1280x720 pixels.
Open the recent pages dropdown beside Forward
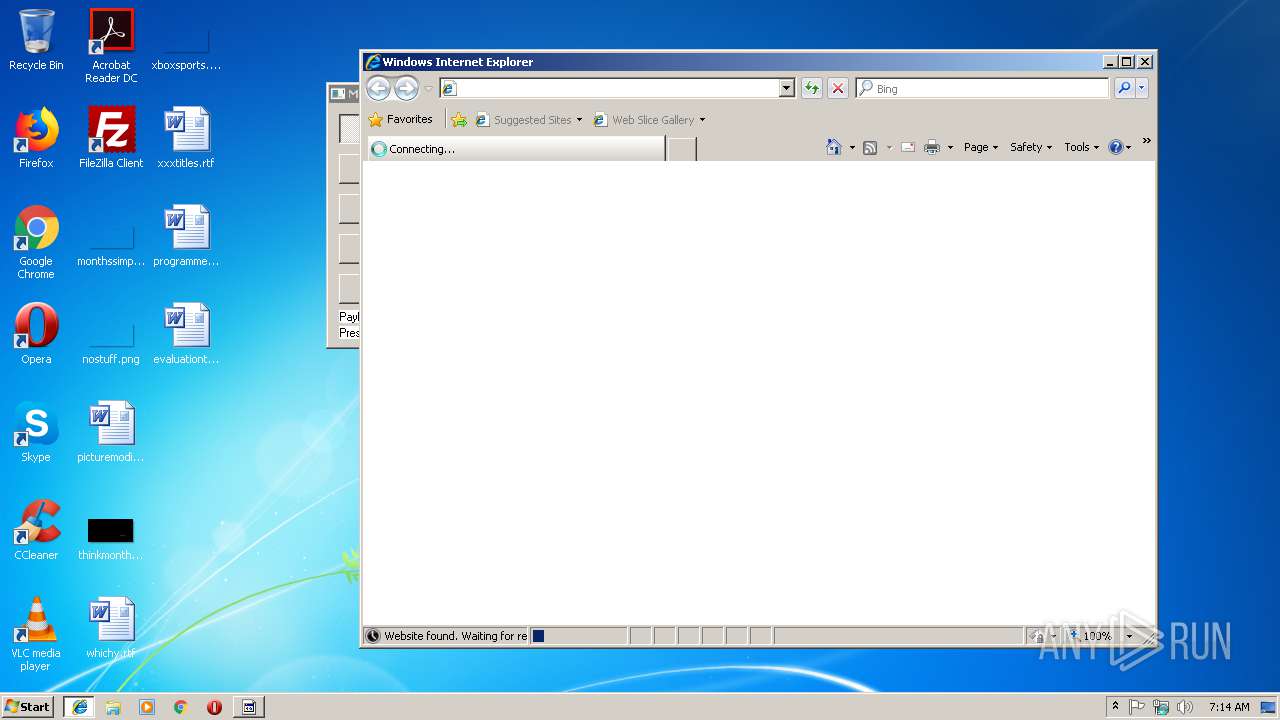click(x=429, y=89)
